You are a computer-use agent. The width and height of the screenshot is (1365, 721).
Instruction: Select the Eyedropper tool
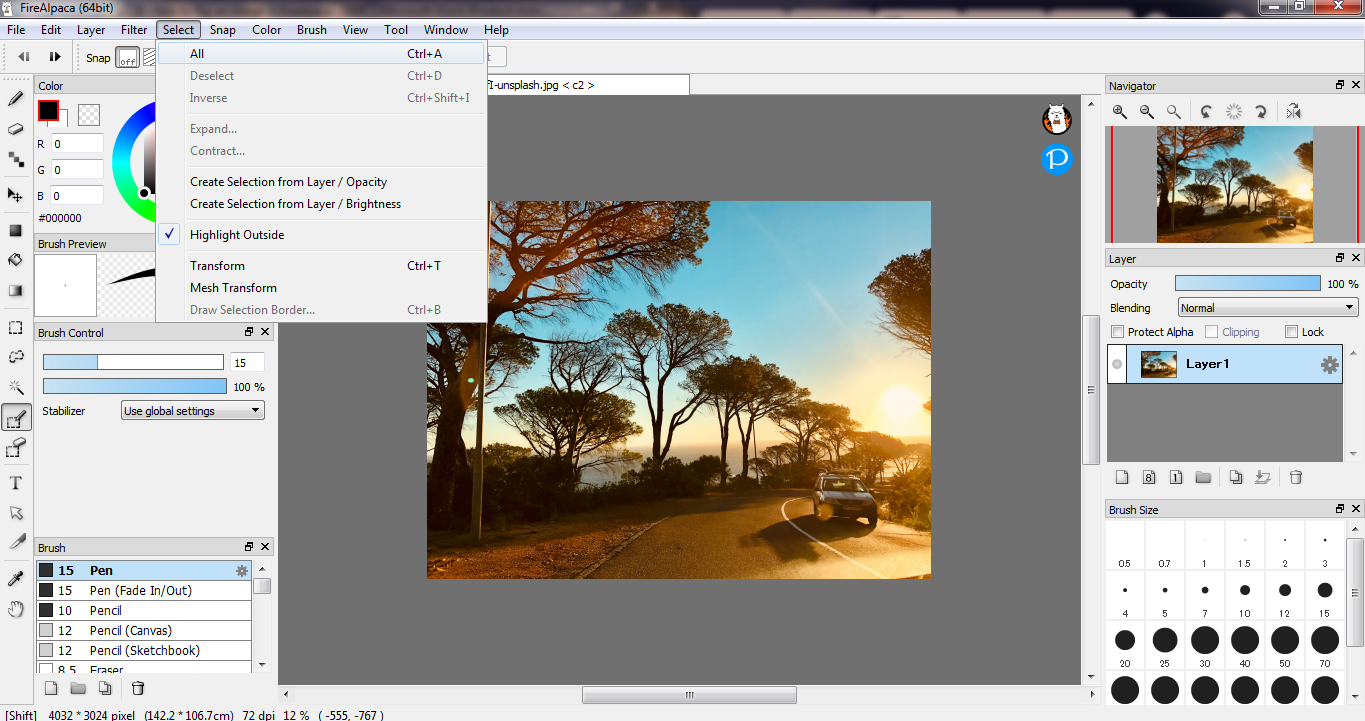(16, 579)
